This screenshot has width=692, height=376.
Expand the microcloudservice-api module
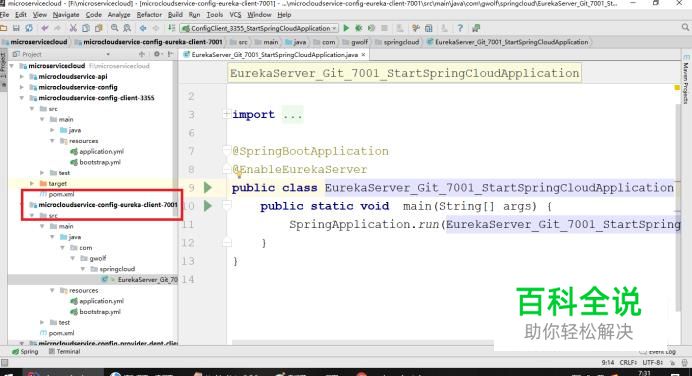coord(22,76)
